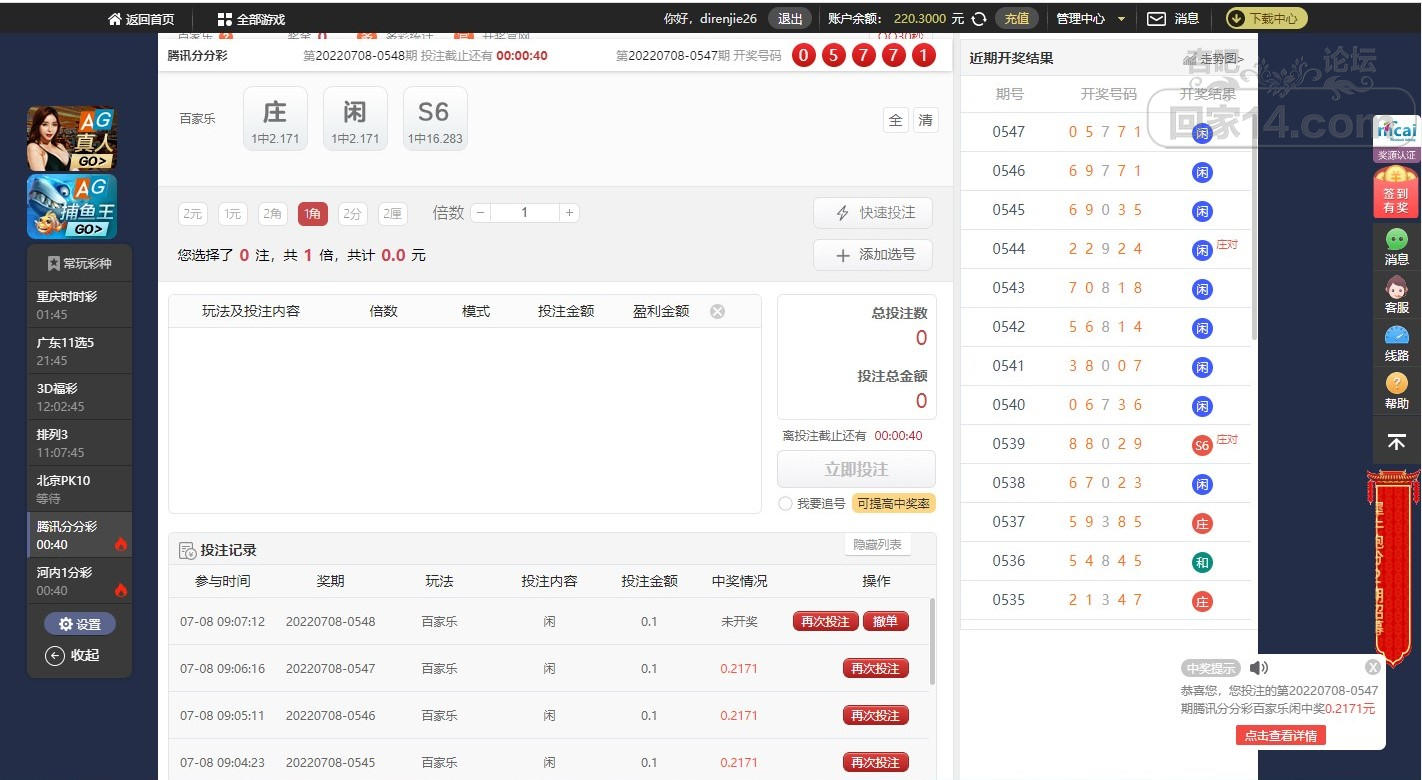Viewport: 1422px width, 780px height.
Task: Open the 全部游戏 menu
Action: (x=251, y=19)
